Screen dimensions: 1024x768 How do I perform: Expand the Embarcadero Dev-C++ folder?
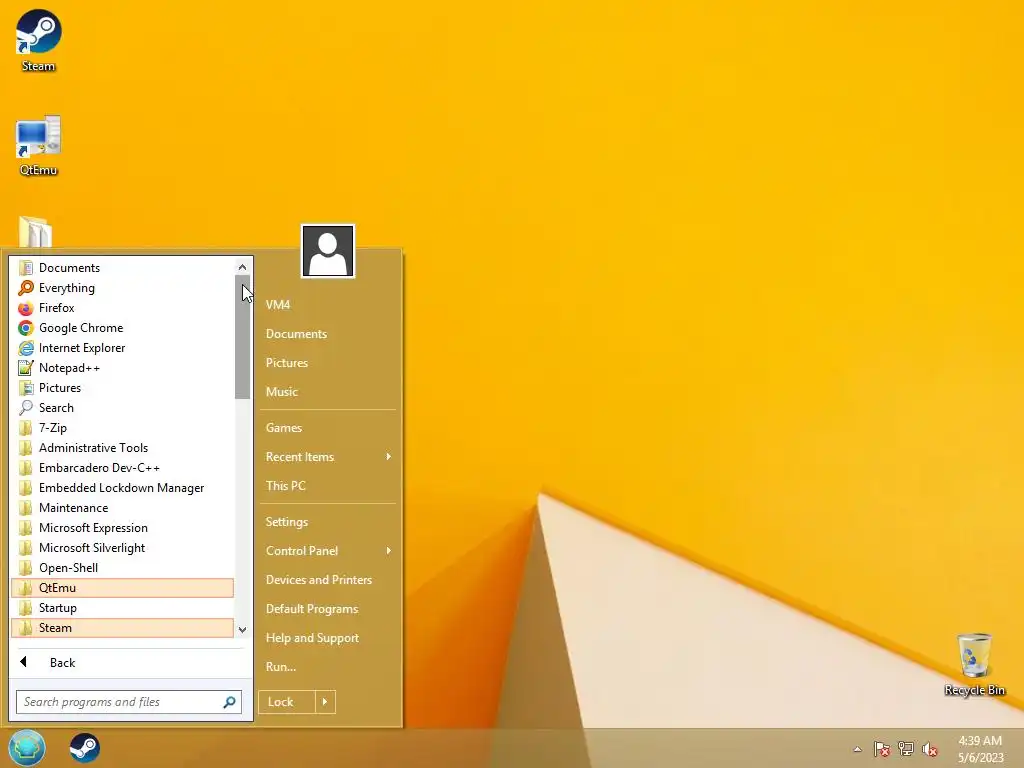coord(122,468)
